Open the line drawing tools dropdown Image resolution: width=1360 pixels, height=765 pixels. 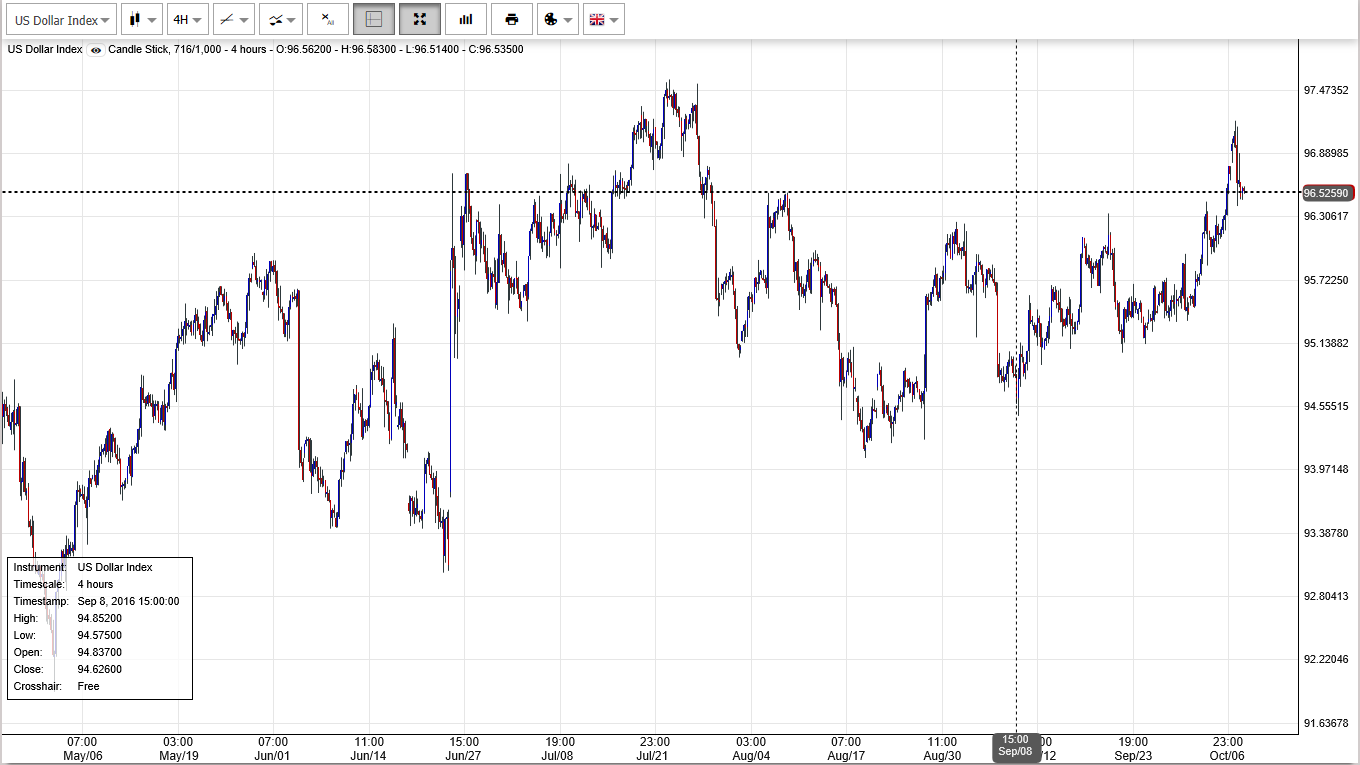pyautogui.click(x=234, y=19)
